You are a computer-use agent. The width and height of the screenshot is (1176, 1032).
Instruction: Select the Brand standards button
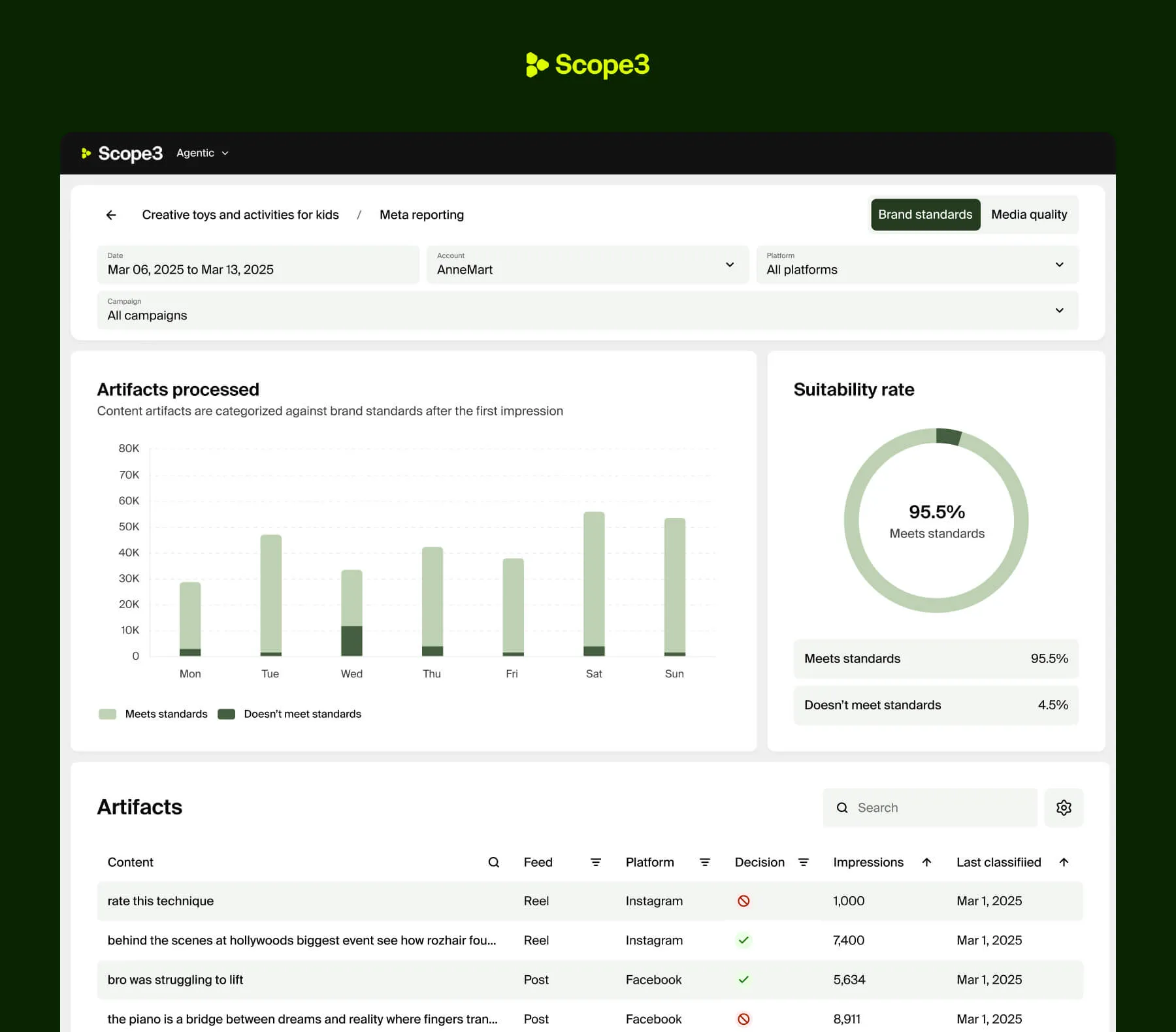tap(925, 214)
